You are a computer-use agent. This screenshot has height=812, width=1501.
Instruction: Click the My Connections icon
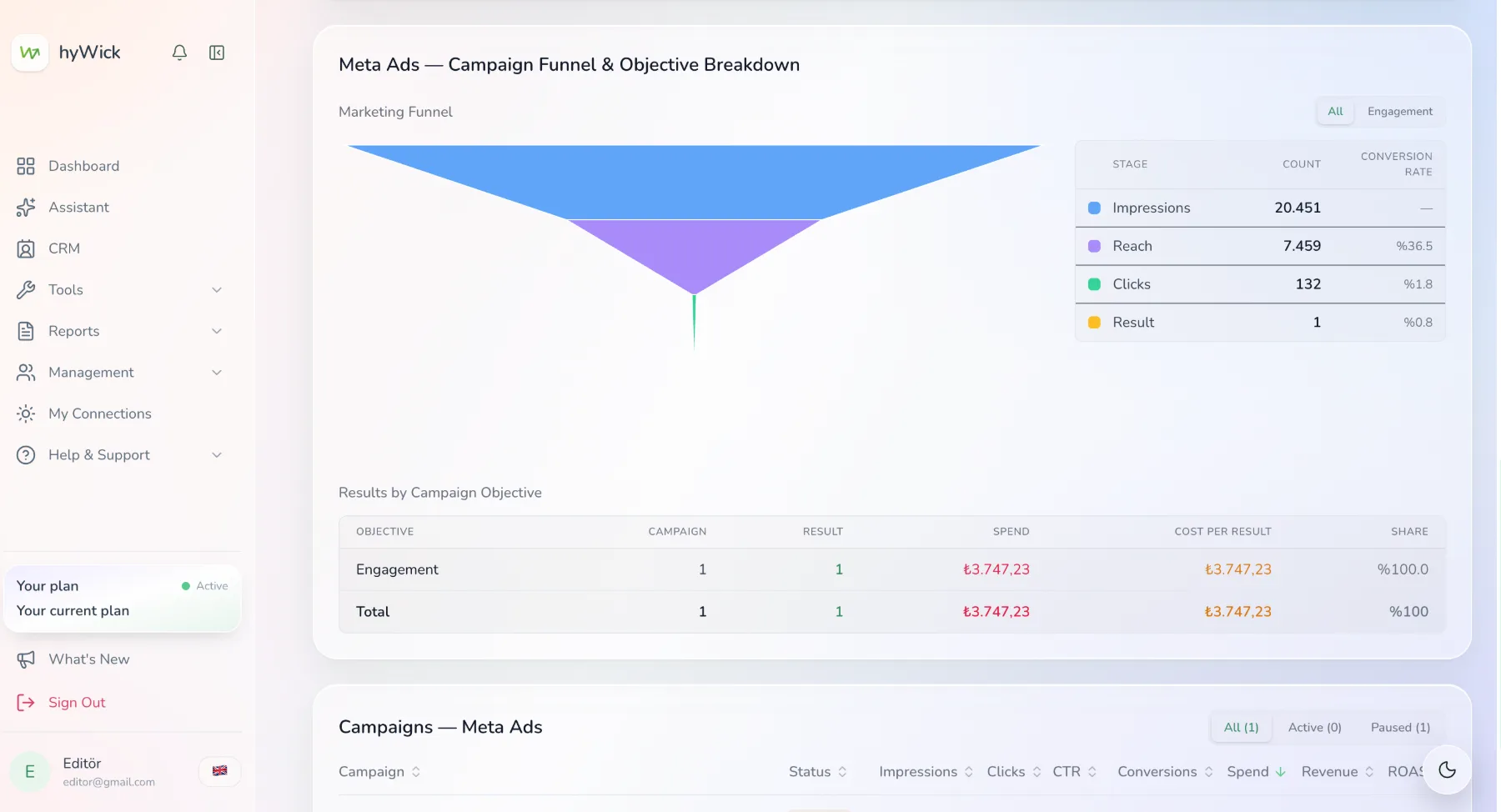pyautogui.click(x=26, y=414)
